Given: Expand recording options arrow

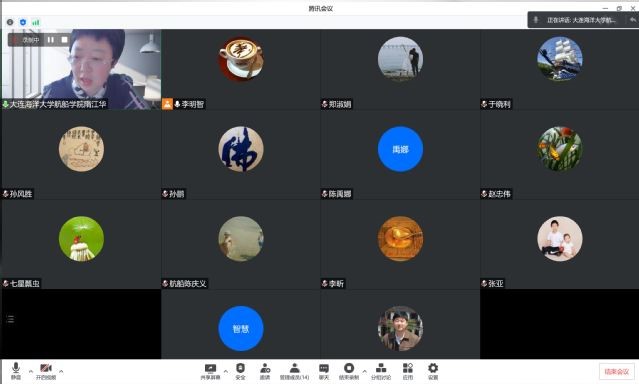Looking at the screenshot, I should (x=364, y=371).
